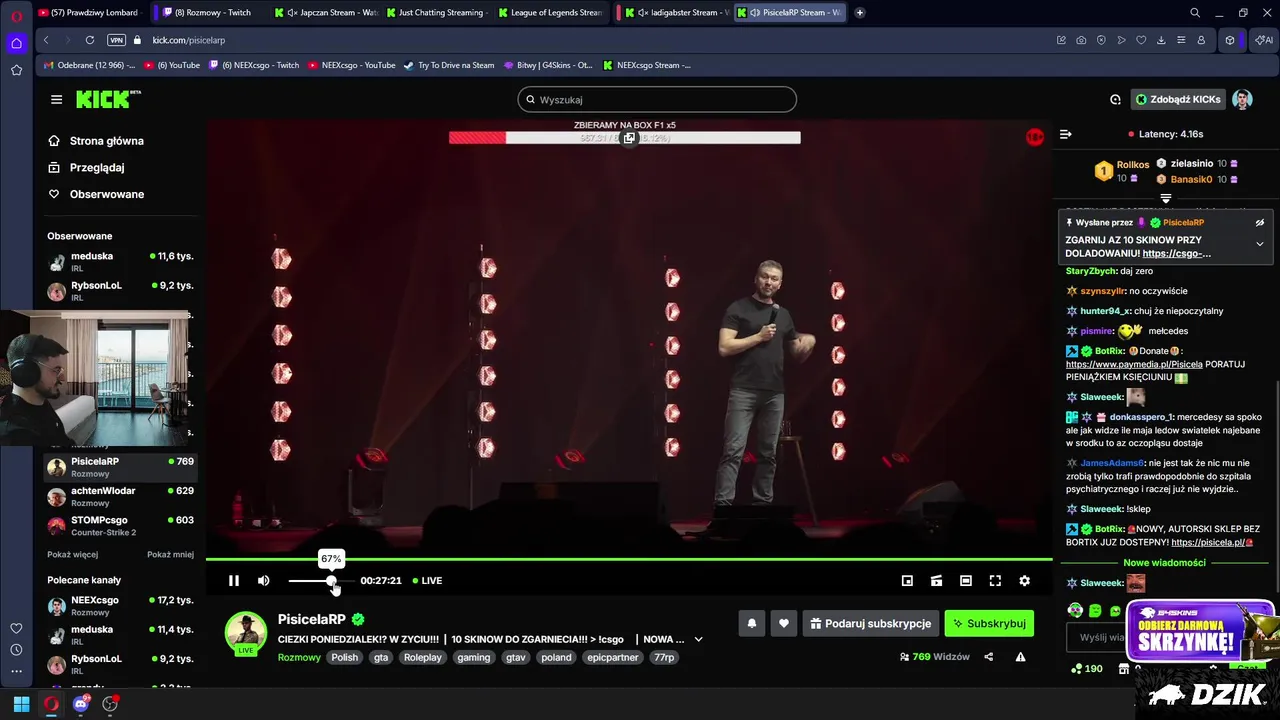Enter fullscreen mode in the player

[995, 581]
